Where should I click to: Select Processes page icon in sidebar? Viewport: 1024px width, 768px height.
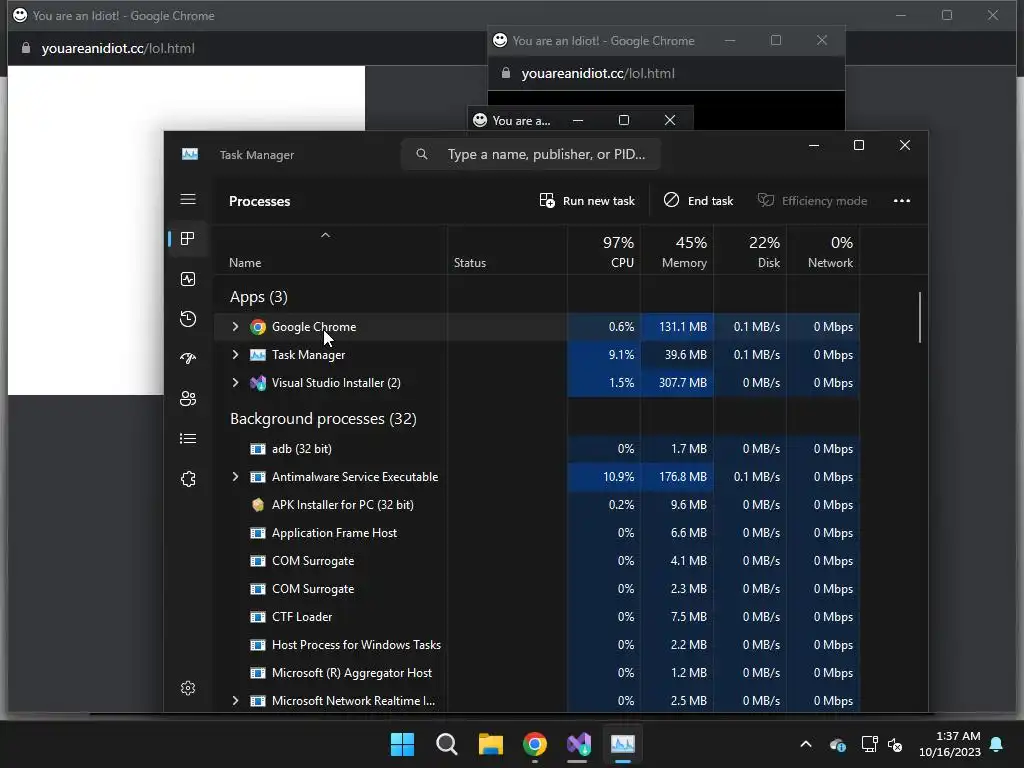click(x=188, y=239)
